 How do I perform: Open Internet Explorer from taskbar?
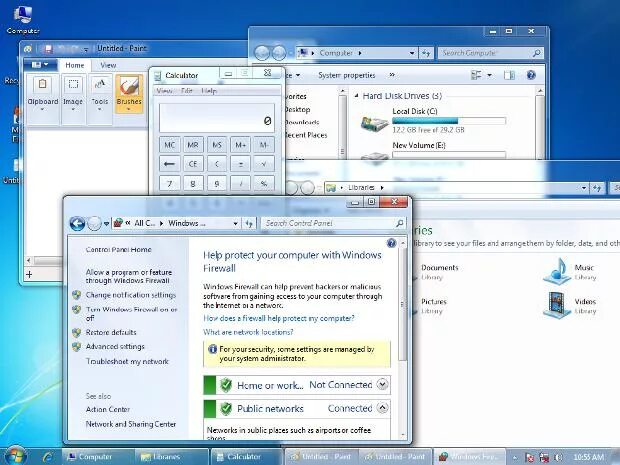tap(48, 457)
